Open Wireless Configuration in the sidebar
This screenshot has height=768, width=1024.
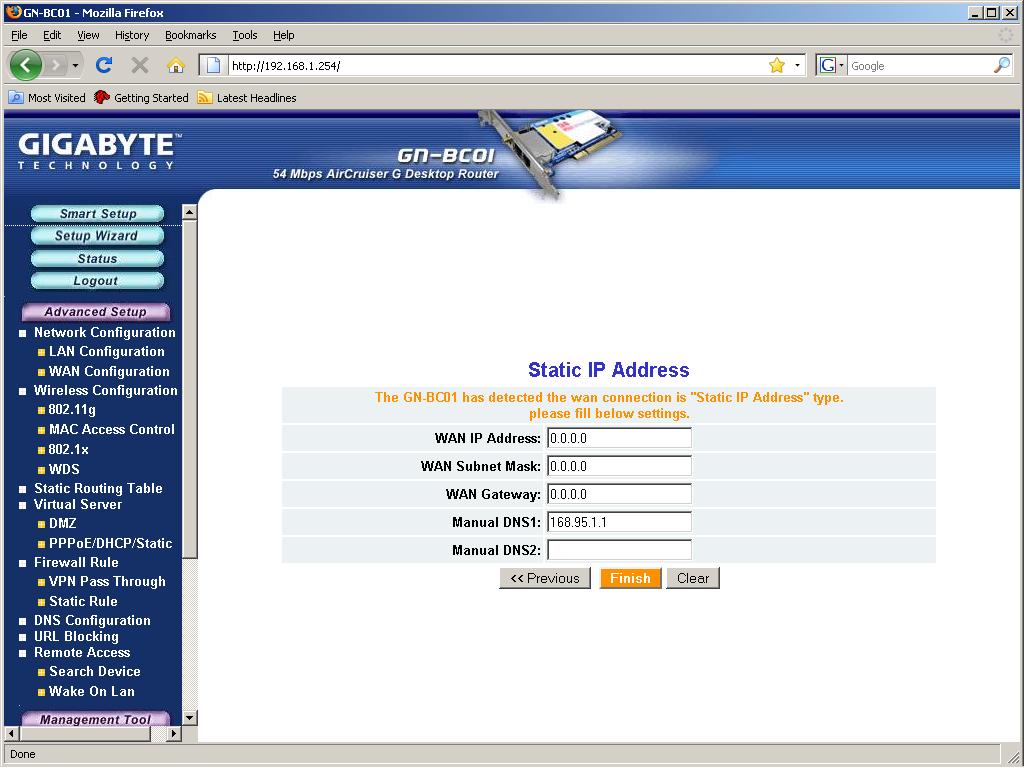click(105, 391)
